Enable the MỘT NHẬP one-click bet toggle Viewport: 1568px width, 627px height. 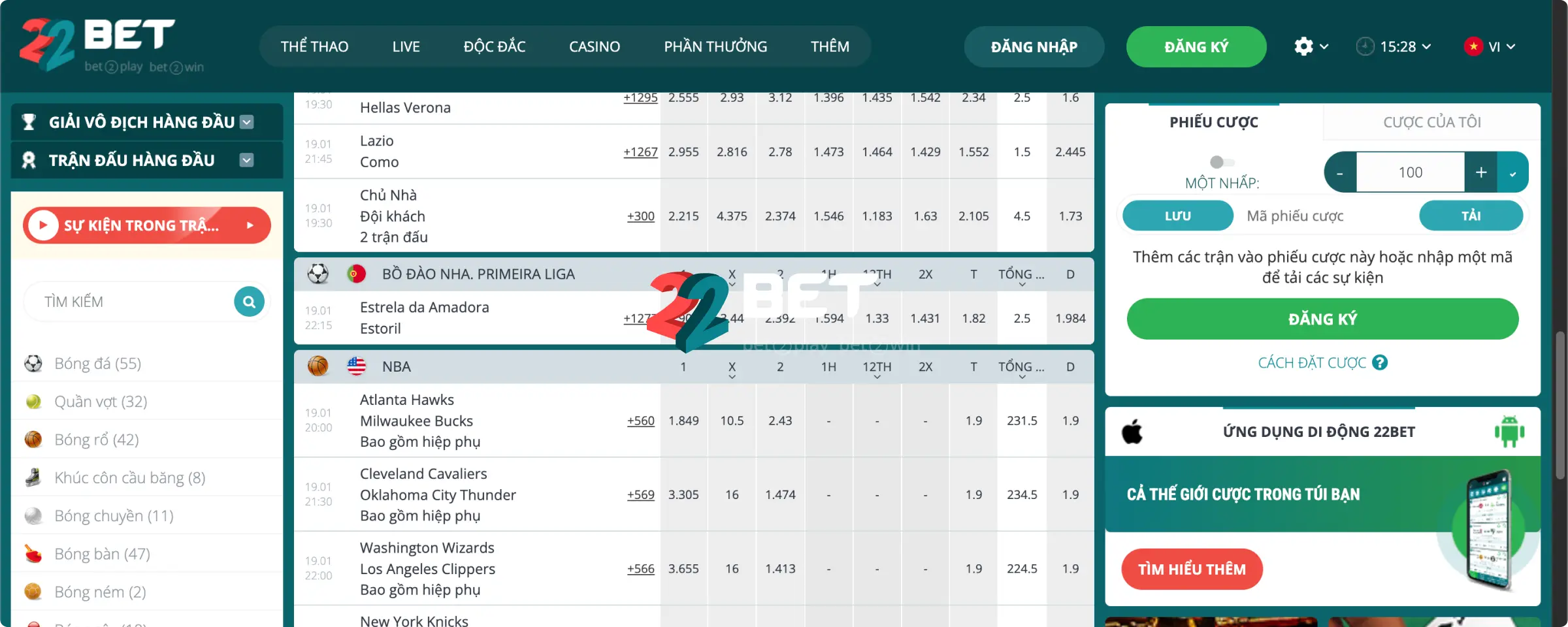1221,163
